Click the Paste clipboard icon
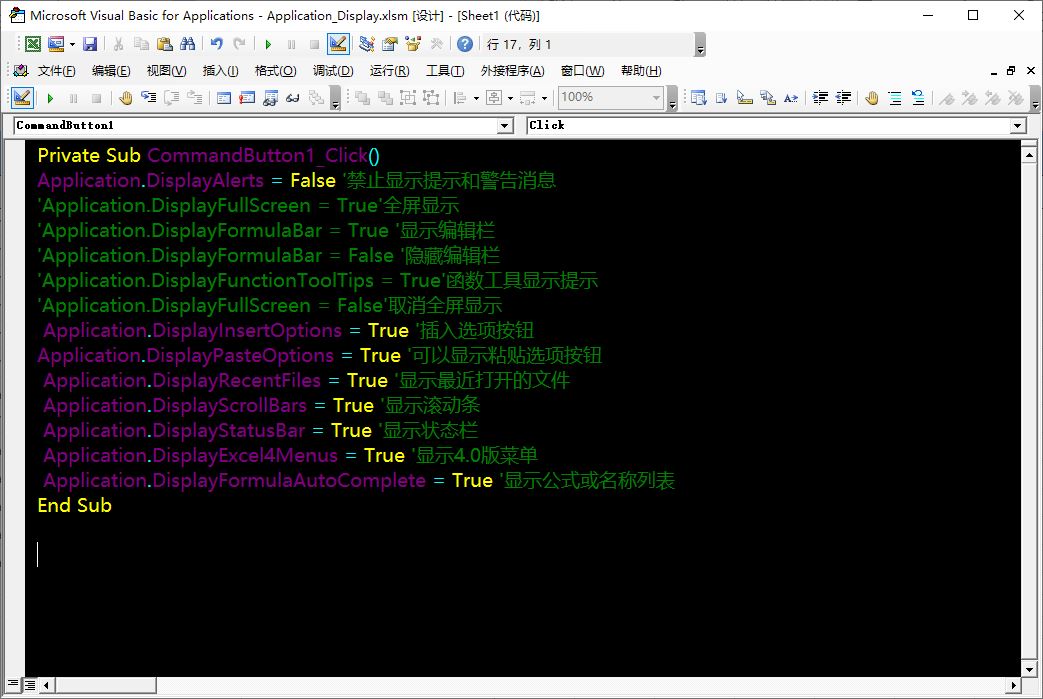 (x=164, y=45)
